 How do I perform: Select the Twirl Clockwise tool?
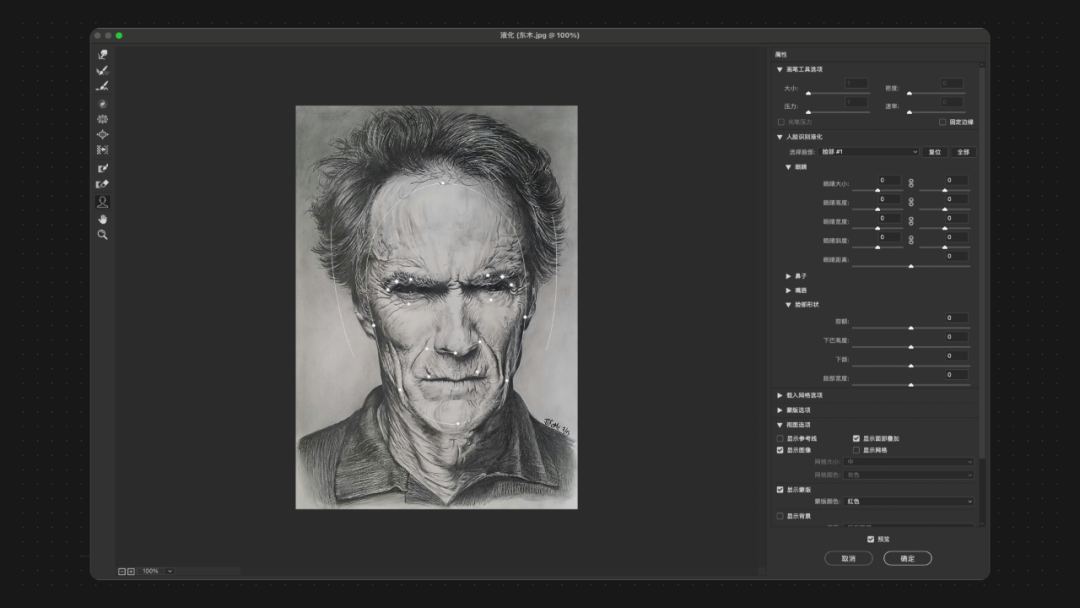pyautogui.click(x=102, y=103)
